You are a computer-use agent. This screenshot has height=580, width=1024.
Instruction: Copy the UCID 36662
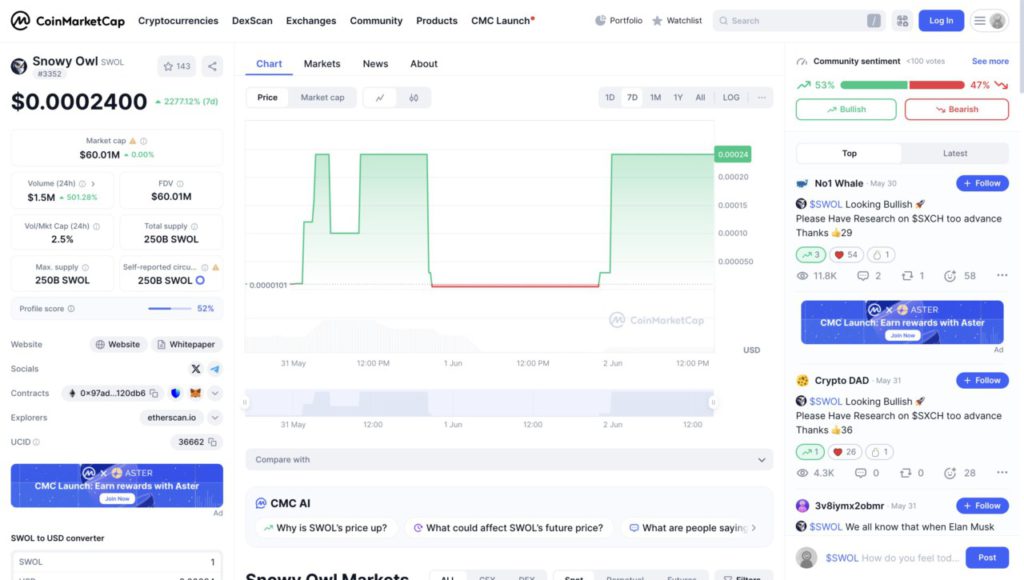212,442
